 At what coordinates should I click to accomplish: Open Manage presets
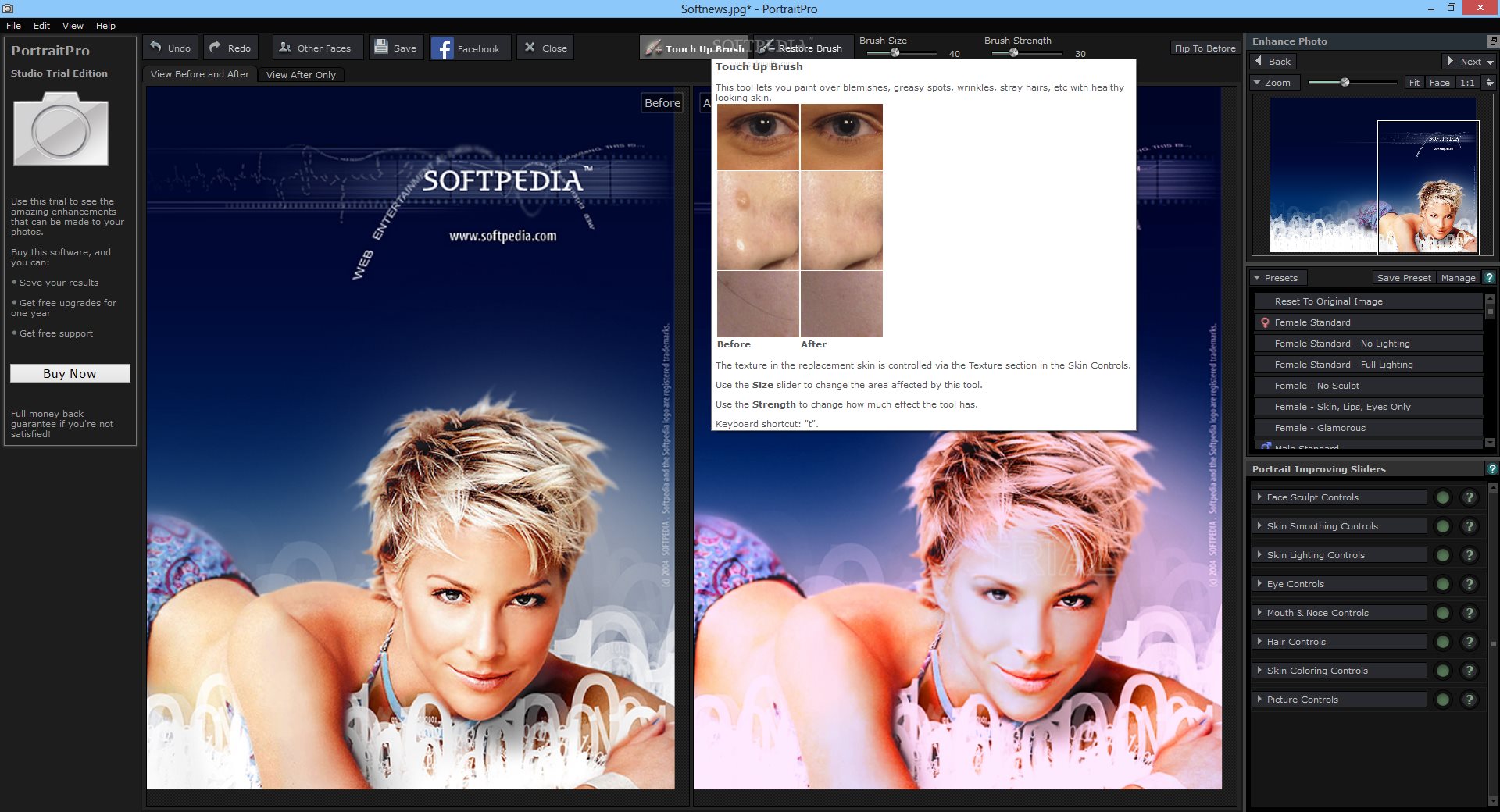click(x=1458, y=277)
